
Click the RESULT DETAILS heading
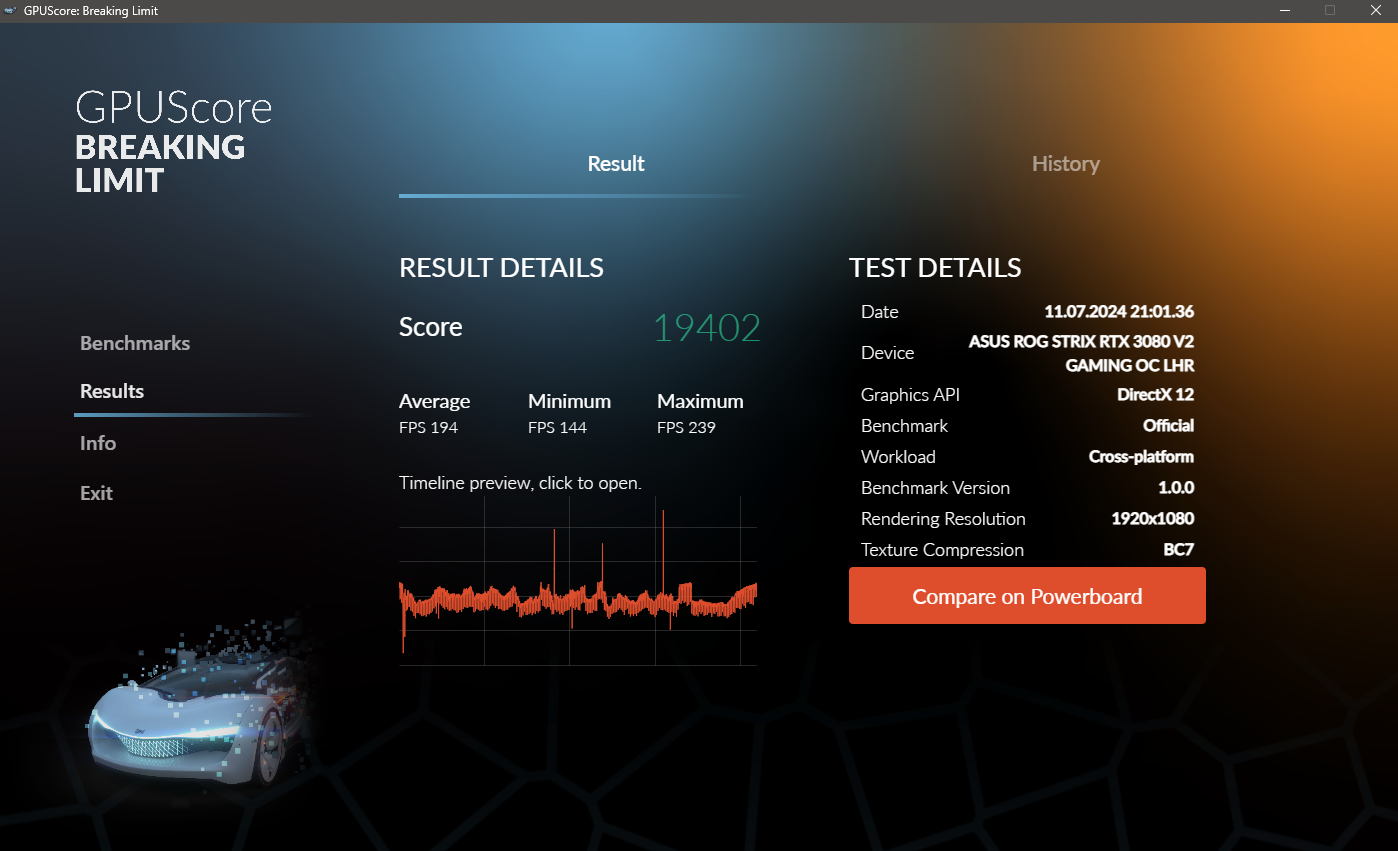(501, 268)
